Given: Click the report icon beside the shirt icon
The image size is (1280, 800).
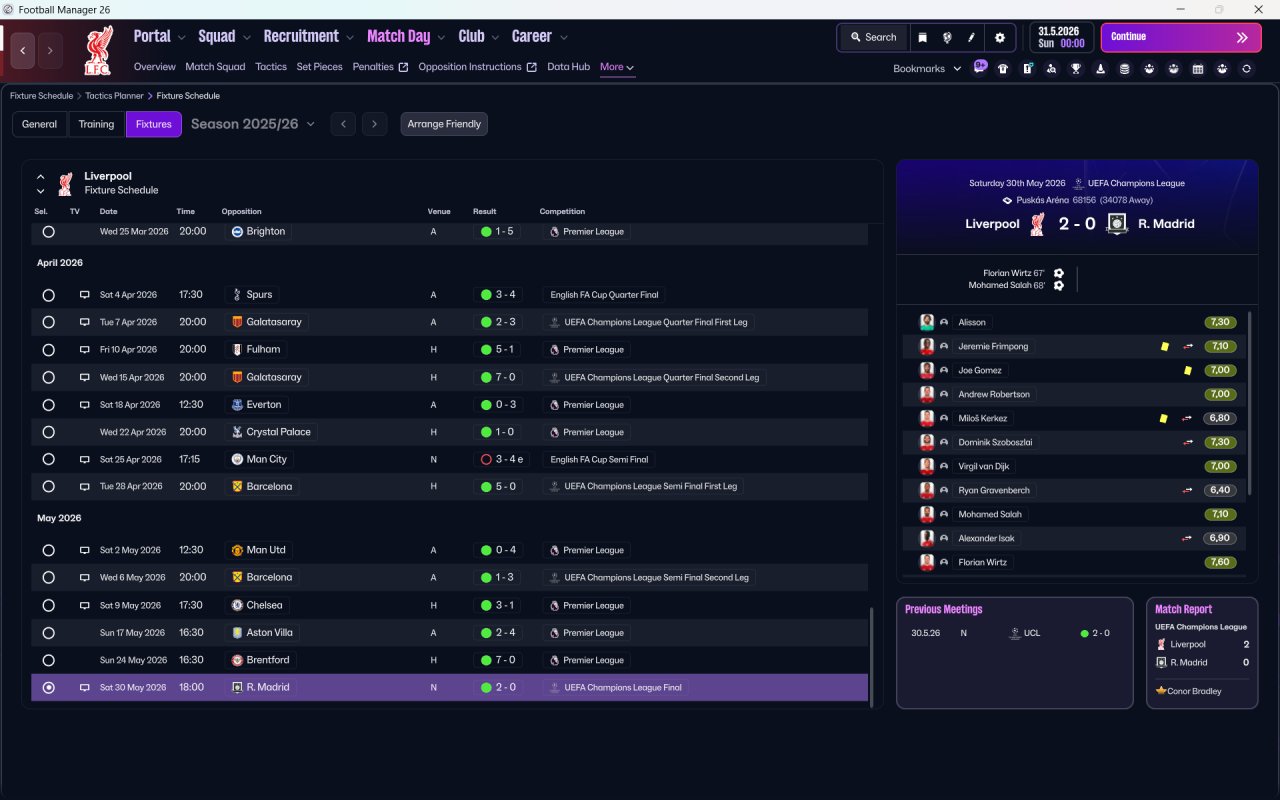Looking at the screenshot, I should coord(1028,69).
